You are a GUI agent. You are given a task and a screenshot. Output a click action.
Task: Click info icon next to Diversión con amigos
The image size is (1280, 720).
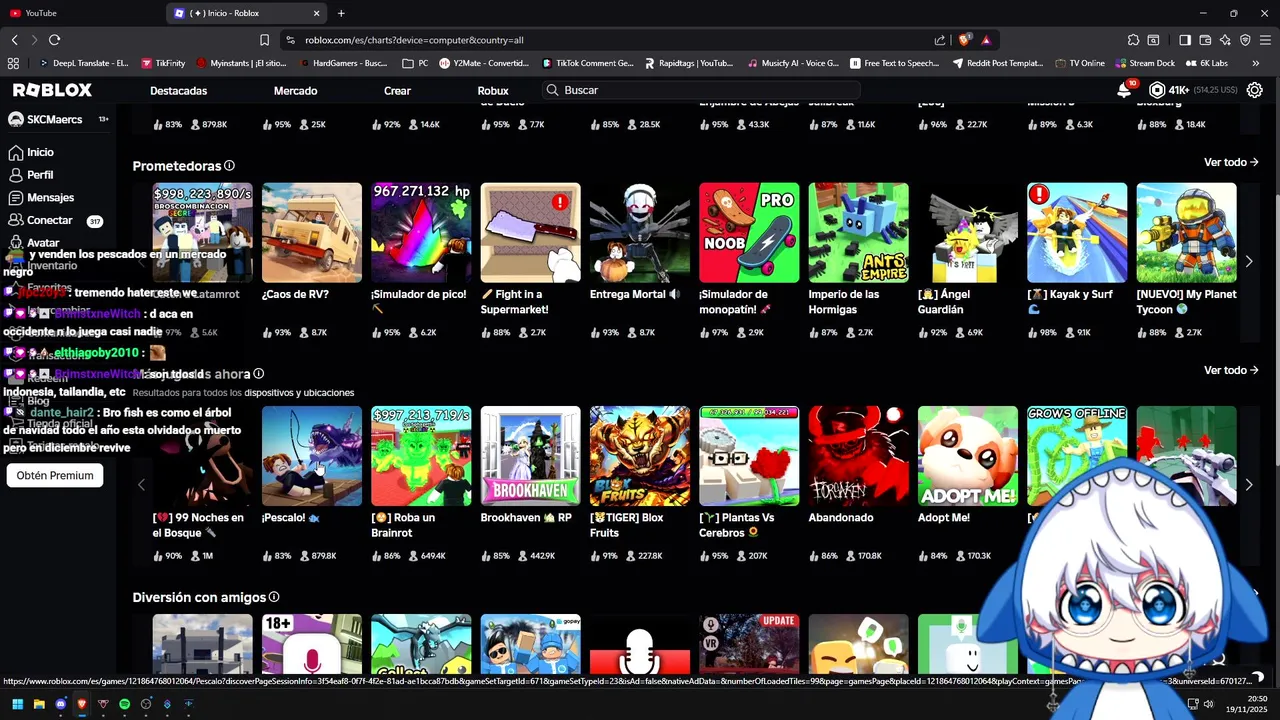[274, 597]
